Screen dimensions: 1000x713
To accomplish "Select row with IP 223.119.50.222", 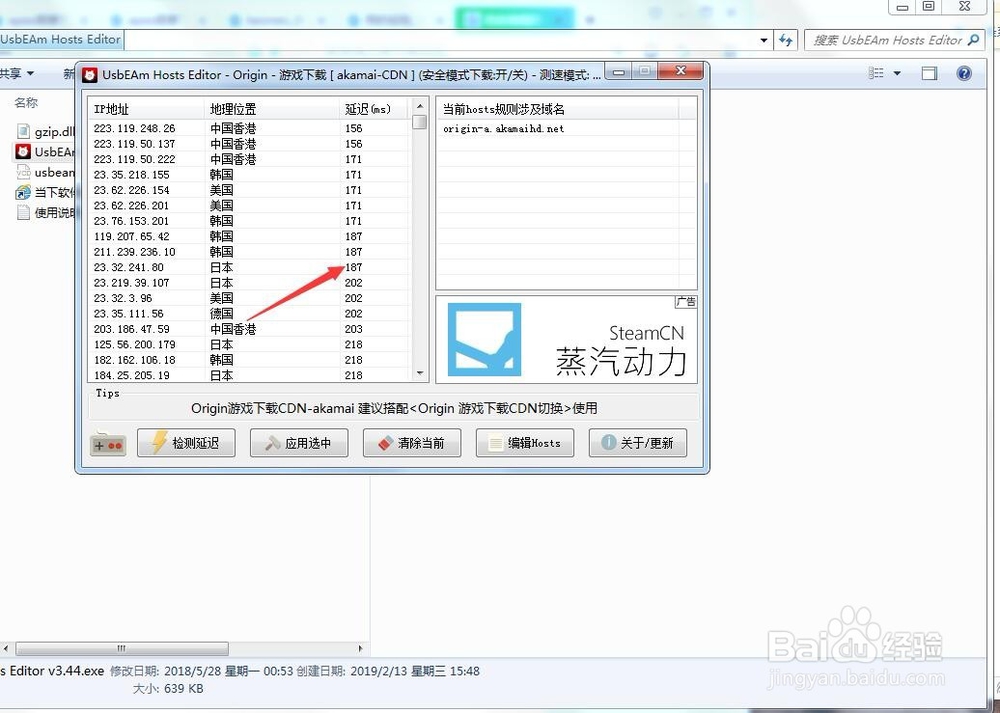I will pyautogui.click(x=249, y=159).
